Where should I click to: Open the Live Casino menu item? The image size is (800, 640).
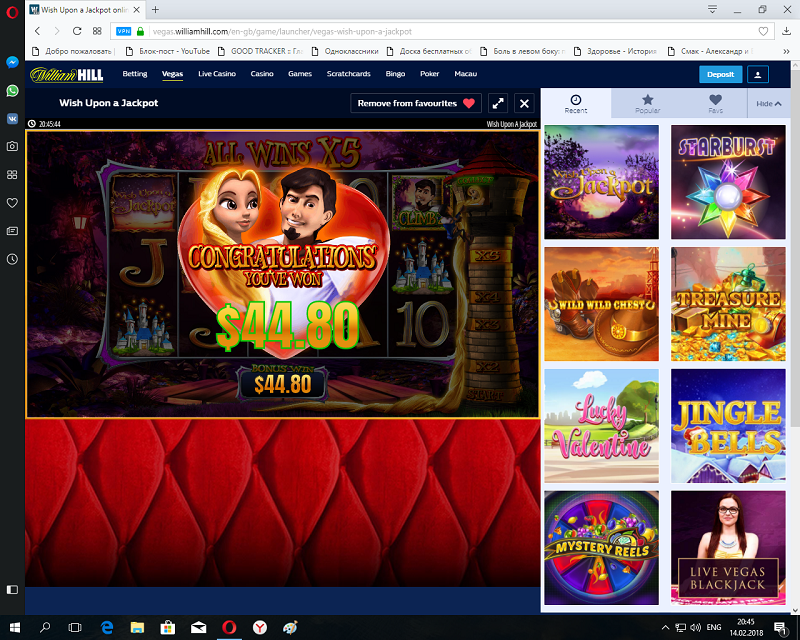pos(217,74)
